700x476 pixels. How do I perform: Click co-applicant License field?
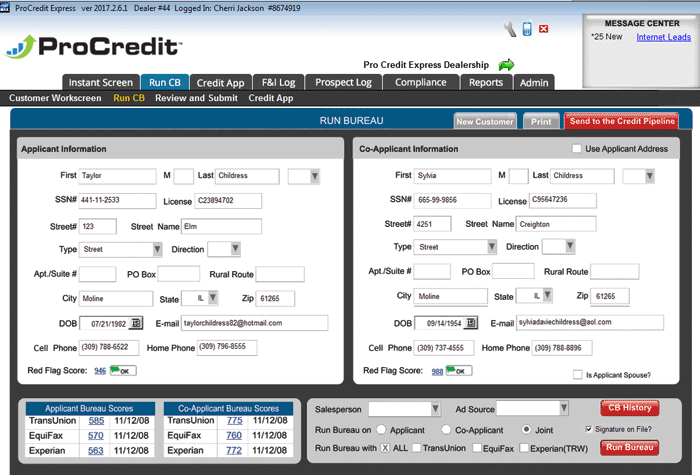coord(562,200)
